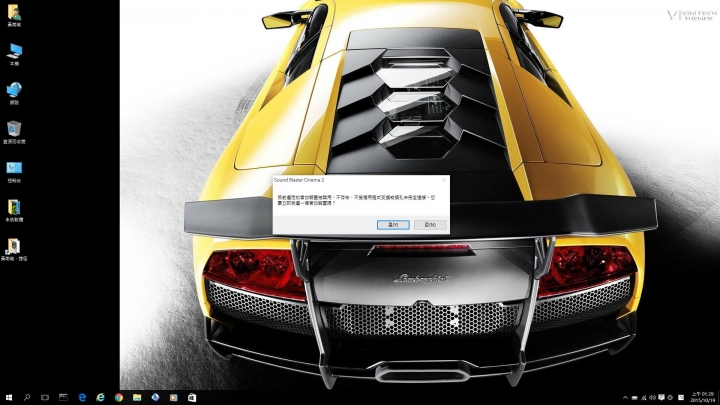Open the Network desktop icon
Image resolution: width=720 pixels, height=405 pixels.
[14, 93]
